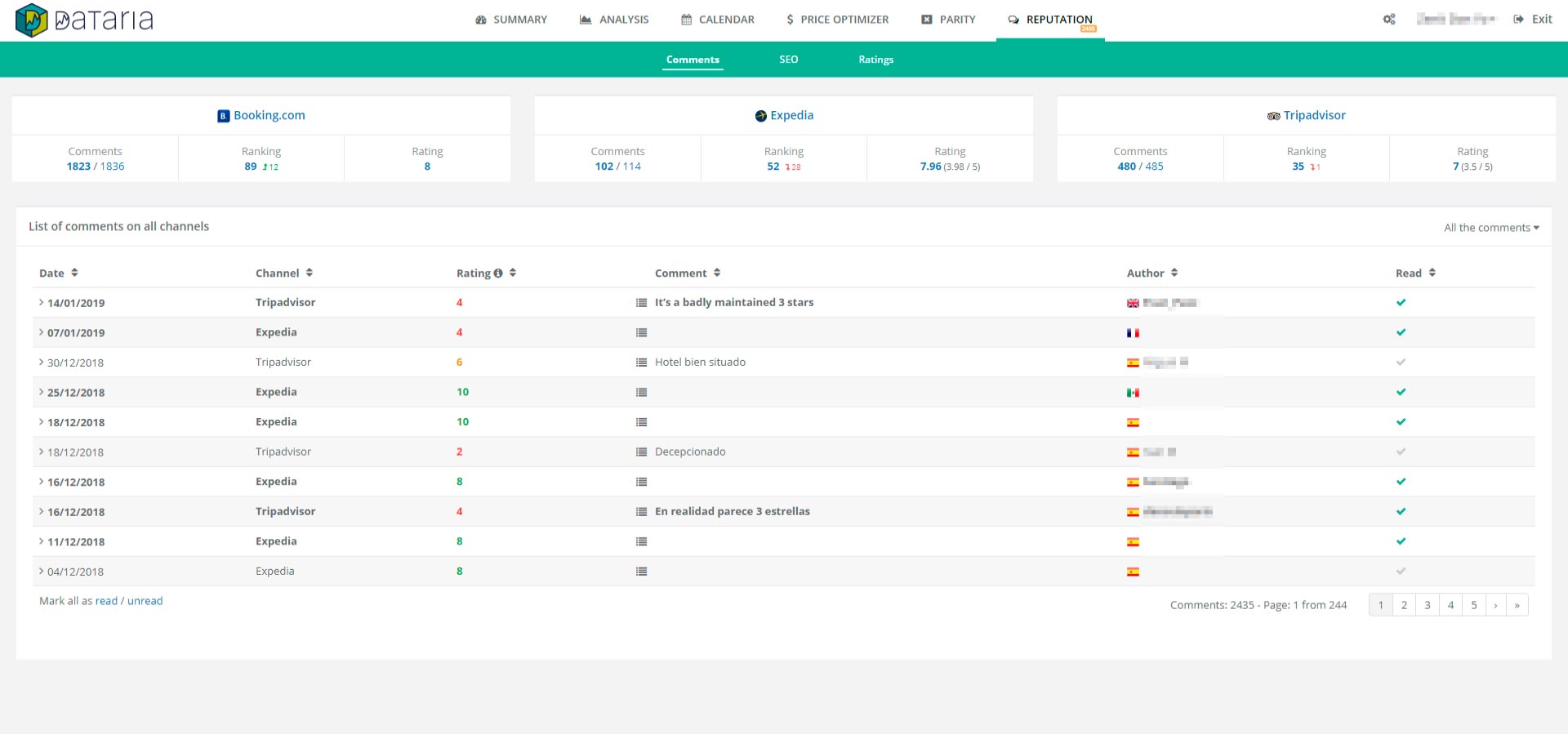Open comment detail icon for En realidad row
This screenshot has width=1568, height=734.
pyautogui.click(x=642, y=512)
